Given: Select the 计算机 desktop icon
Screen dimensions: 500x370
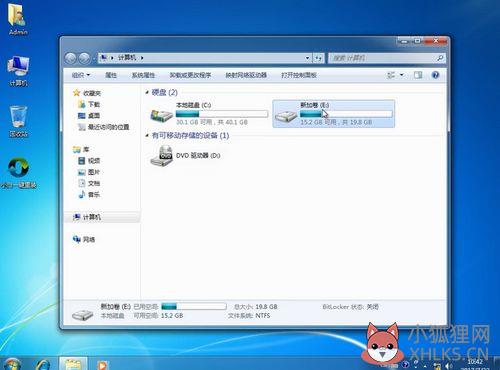Looking at the screenshot, I should (18, 71).
